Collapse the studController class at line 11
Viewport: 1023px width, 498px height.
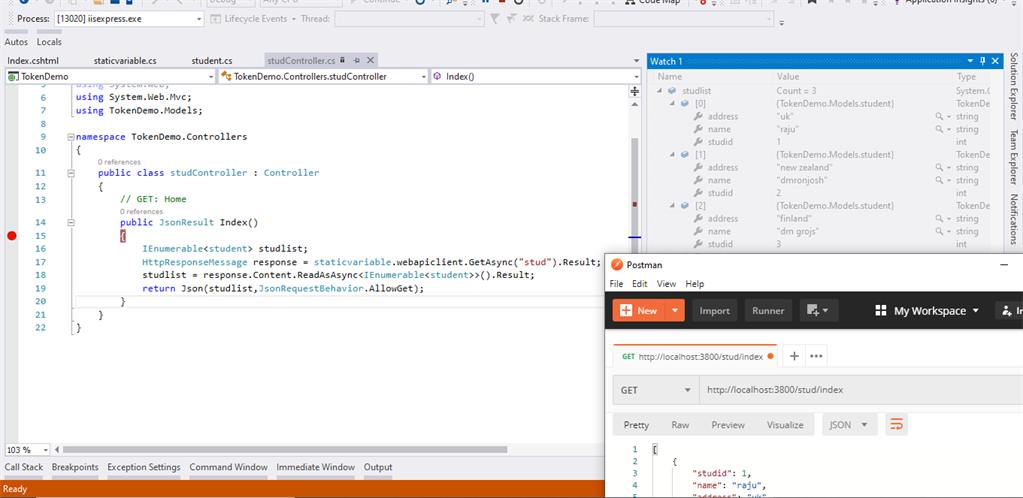(70, 173)
